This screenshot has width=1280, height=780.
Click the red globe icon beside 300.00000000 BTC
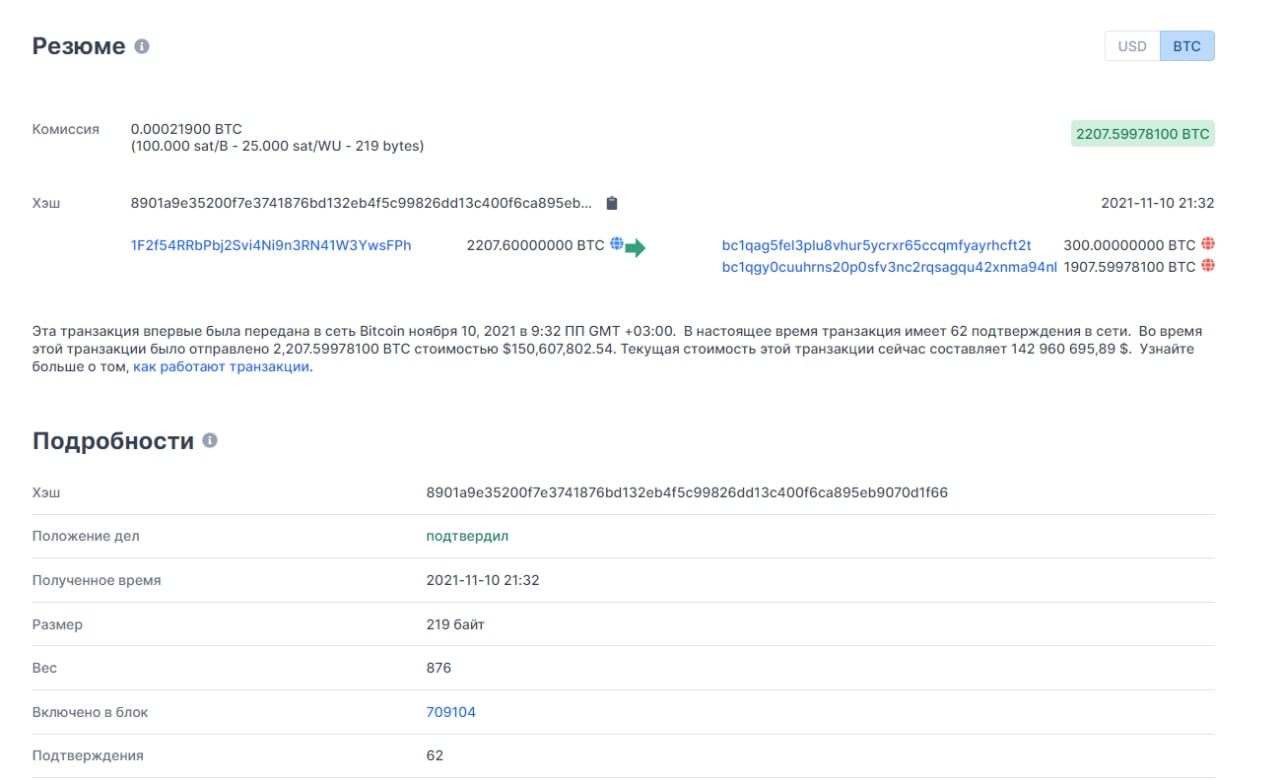pyautogui.click(x=1208, y=244)
